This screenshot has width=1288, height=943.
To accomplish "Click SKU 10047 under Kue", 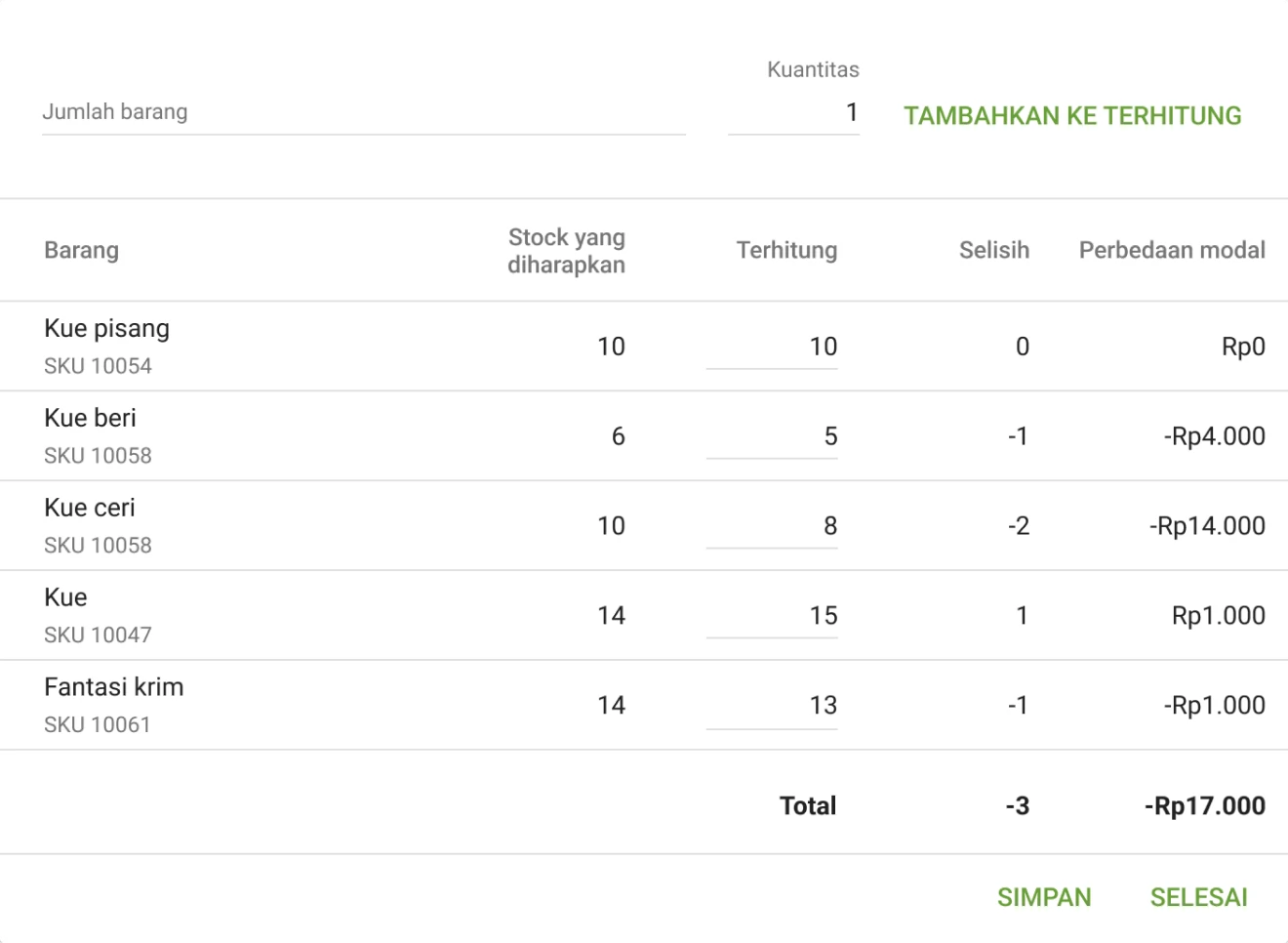I will [97, 635].
